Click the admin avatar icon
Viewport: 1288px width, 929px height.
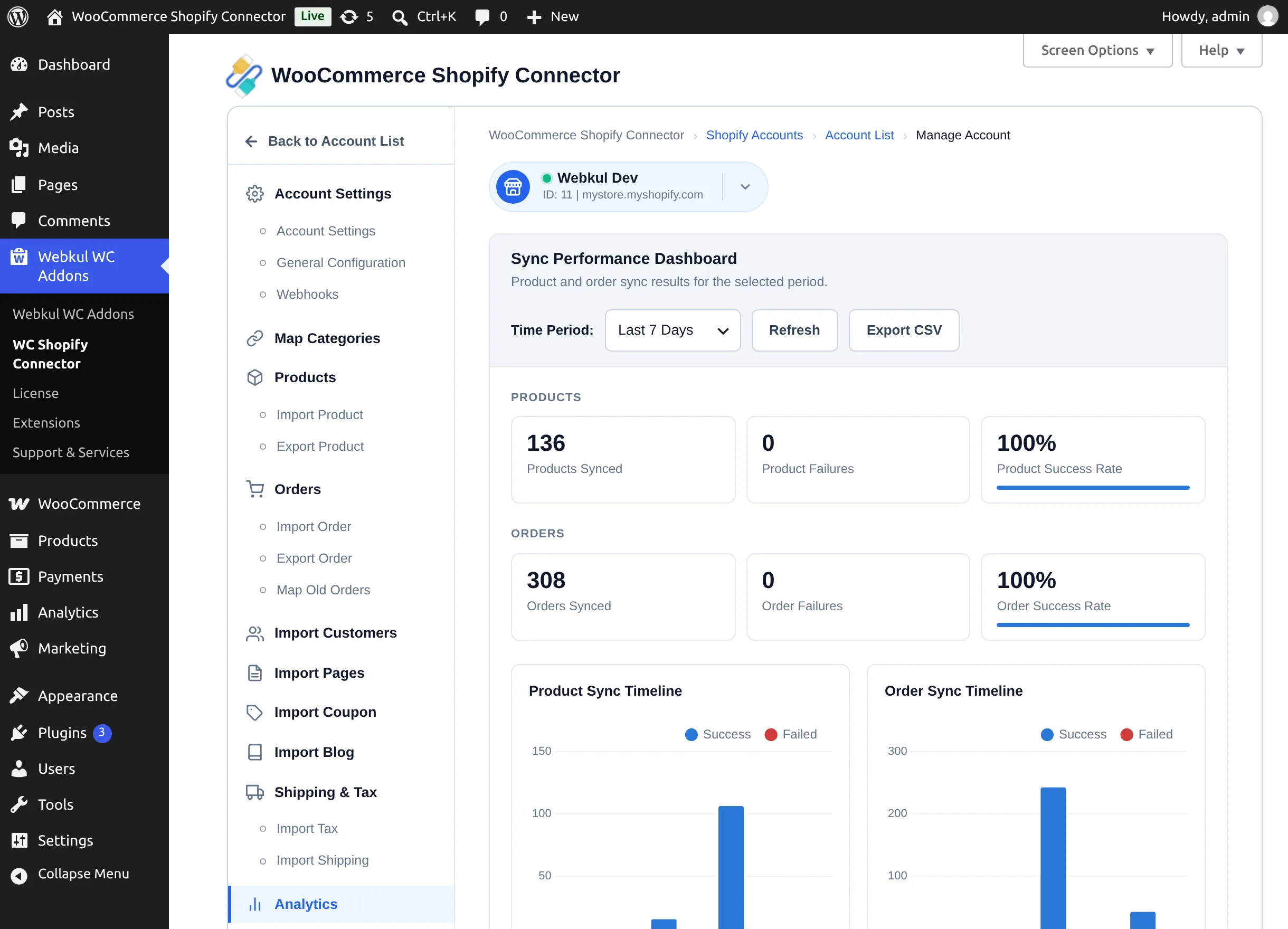tap(1267, 16)
